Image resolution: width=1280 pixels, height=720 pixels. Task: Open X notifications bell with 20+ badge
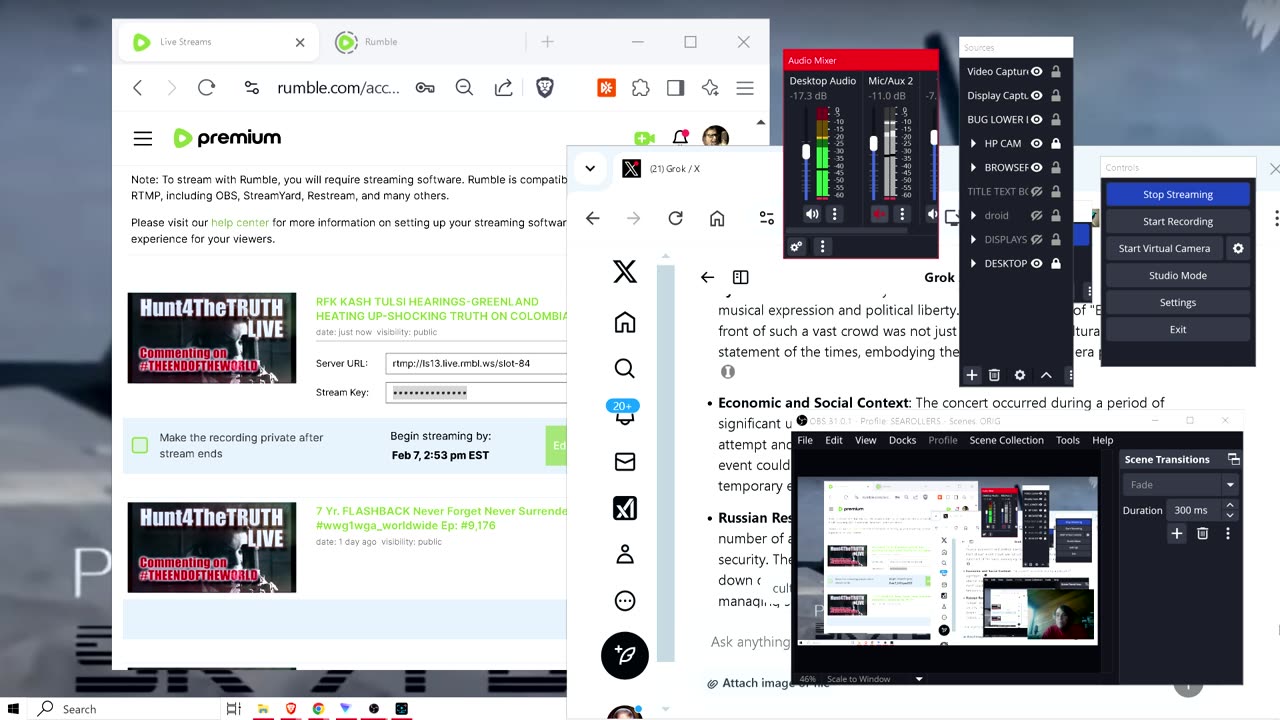point(624,412)
